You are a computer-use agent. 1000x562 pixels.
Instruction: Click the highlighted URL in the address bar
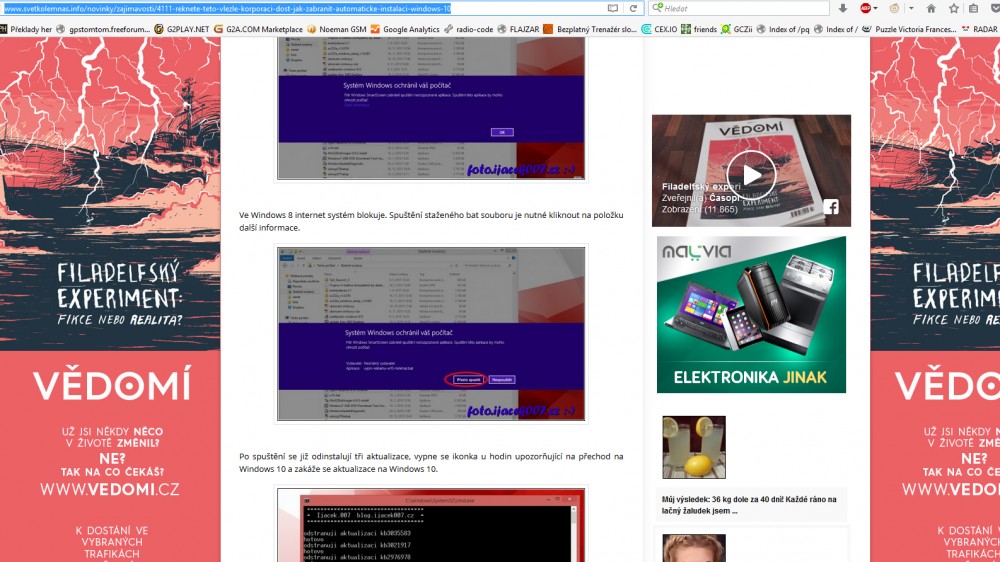tap(230, 8)
